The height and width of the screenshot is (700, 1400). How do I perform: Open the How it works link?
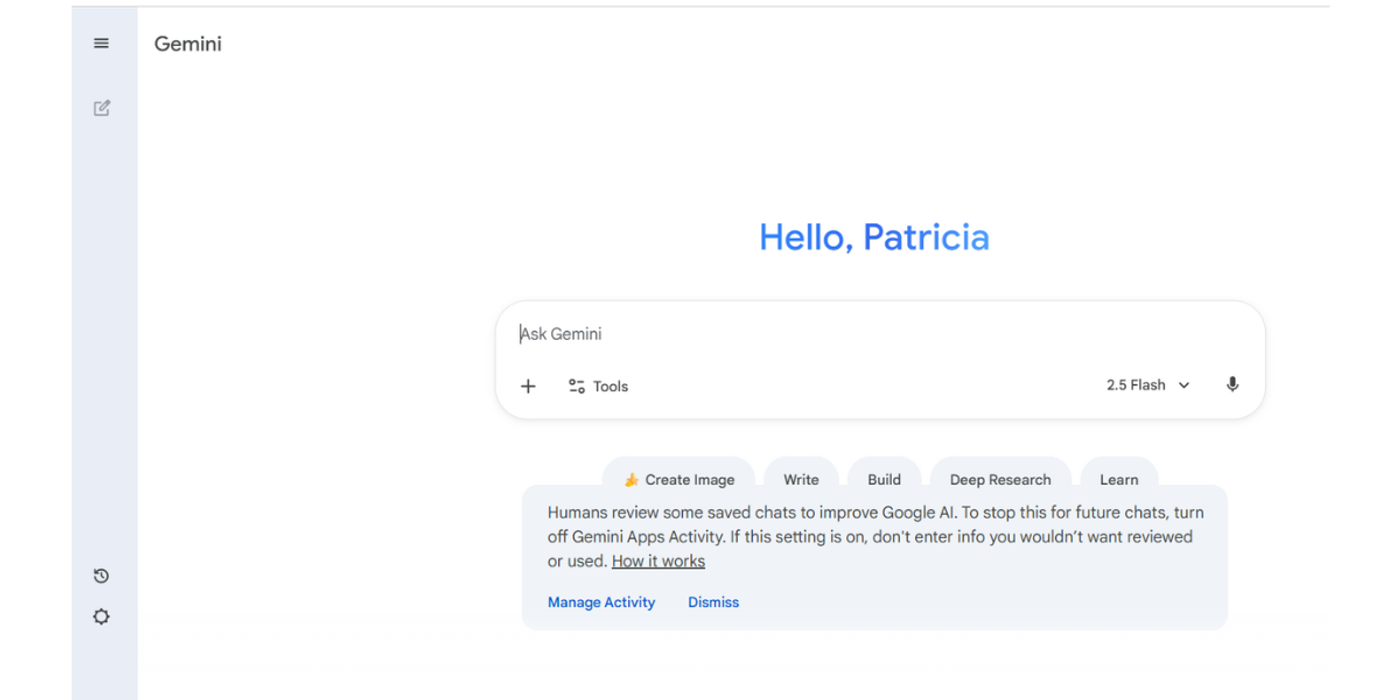coord(658,561)
